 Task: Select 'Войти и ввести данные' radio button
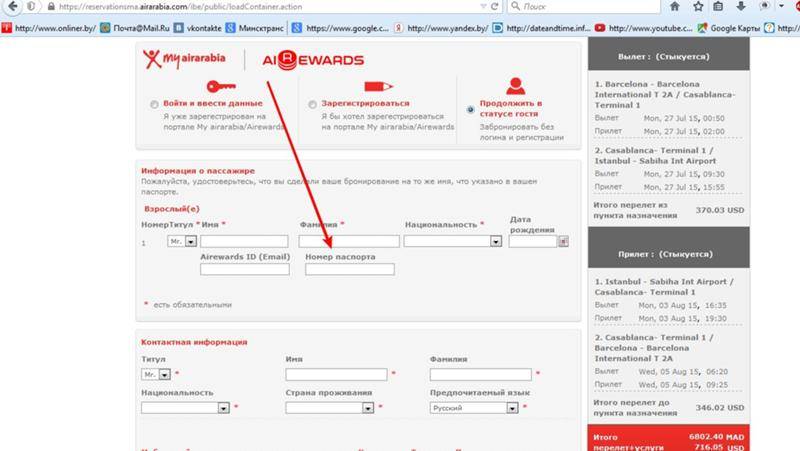pyautogui.click(x=154, y=105)
